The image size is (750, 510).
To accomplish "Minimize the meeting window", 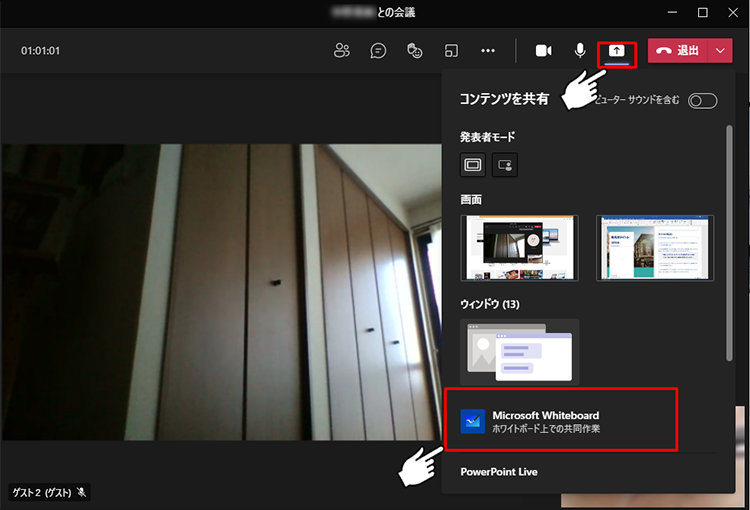I will pos(672,12).
